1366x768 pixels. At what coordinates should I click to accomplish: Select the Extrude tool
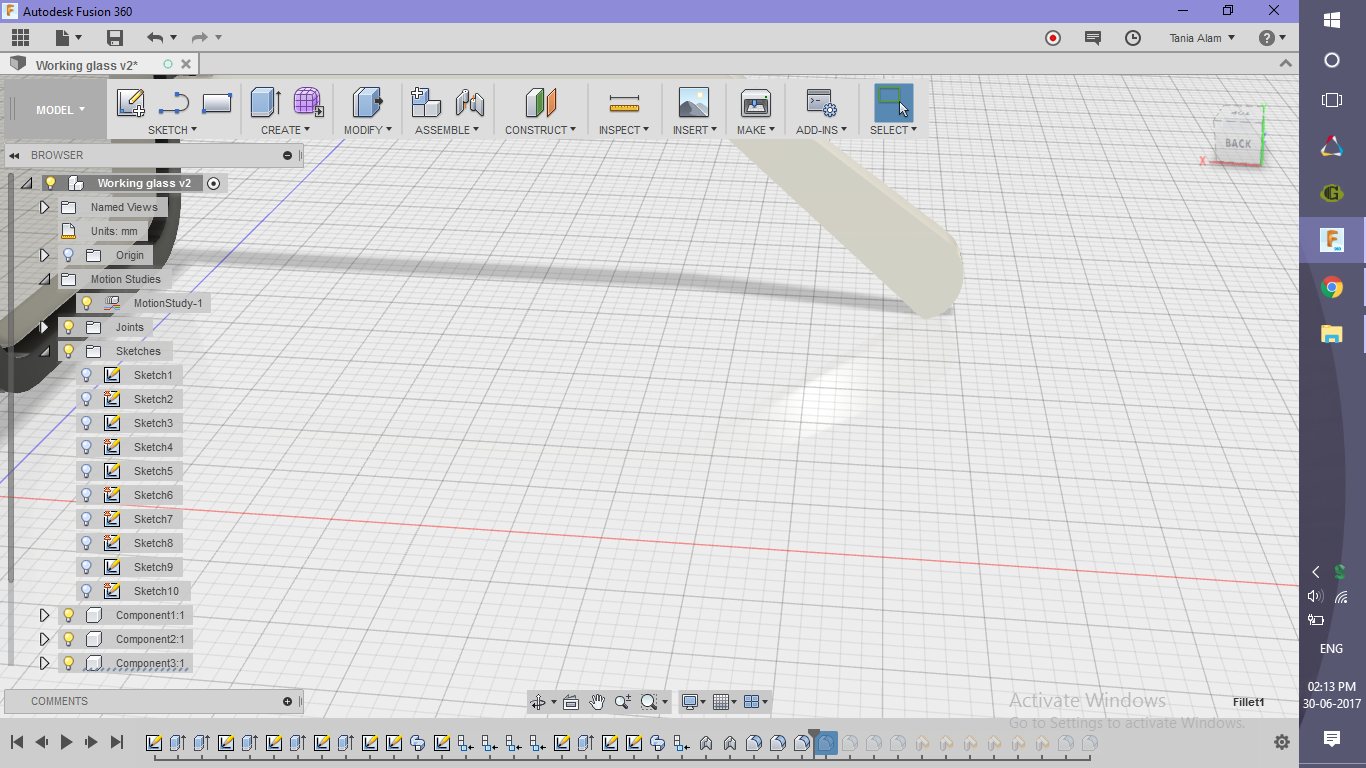[265, 102]
